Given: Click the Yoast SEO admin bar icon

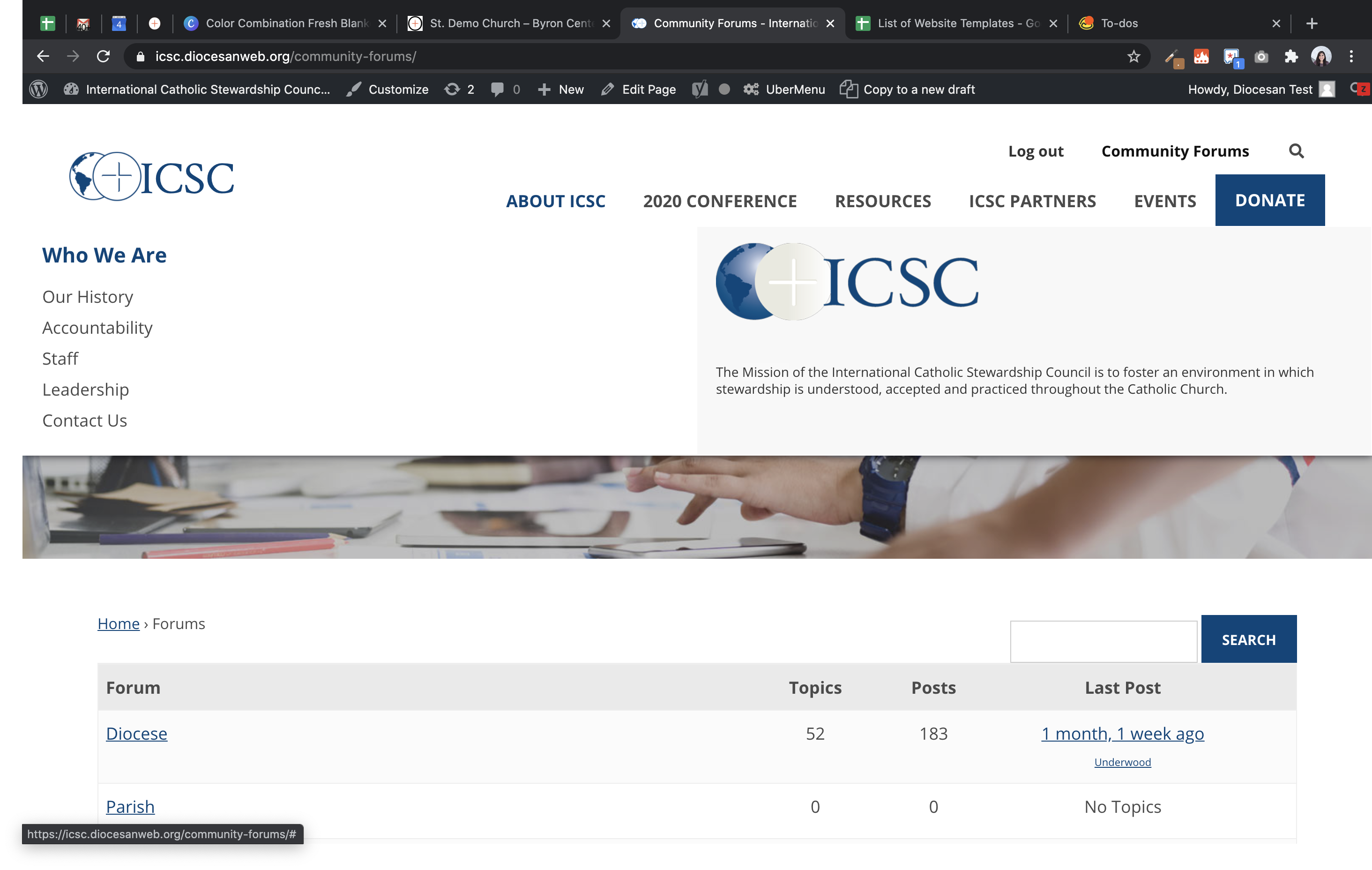Looking at the screenshot, I should tap(700, 90).
